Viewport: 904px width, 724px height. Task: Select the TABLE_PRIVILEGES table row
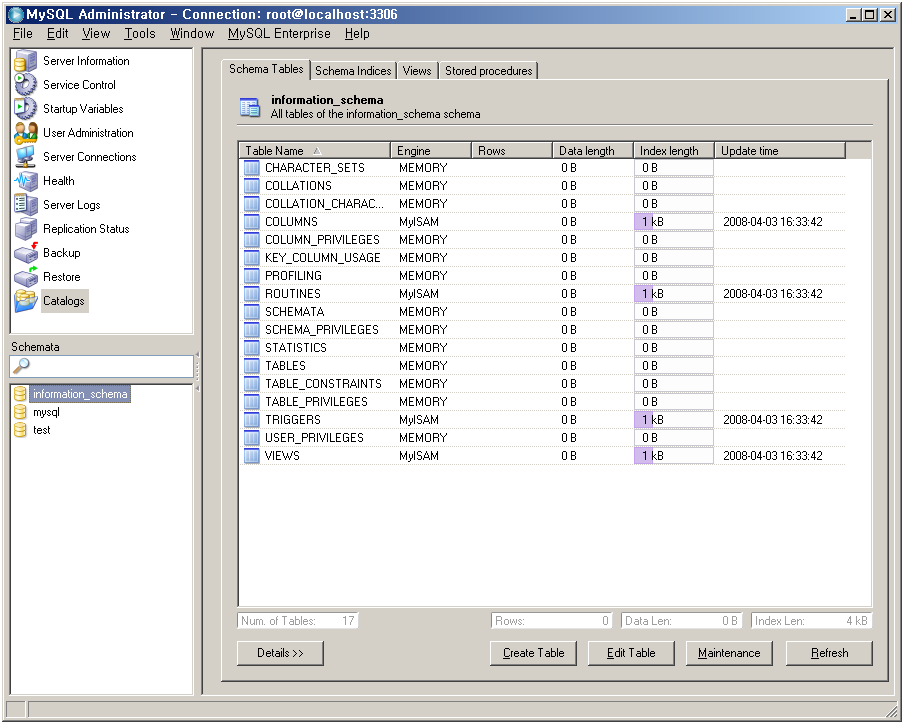[543, 402]
